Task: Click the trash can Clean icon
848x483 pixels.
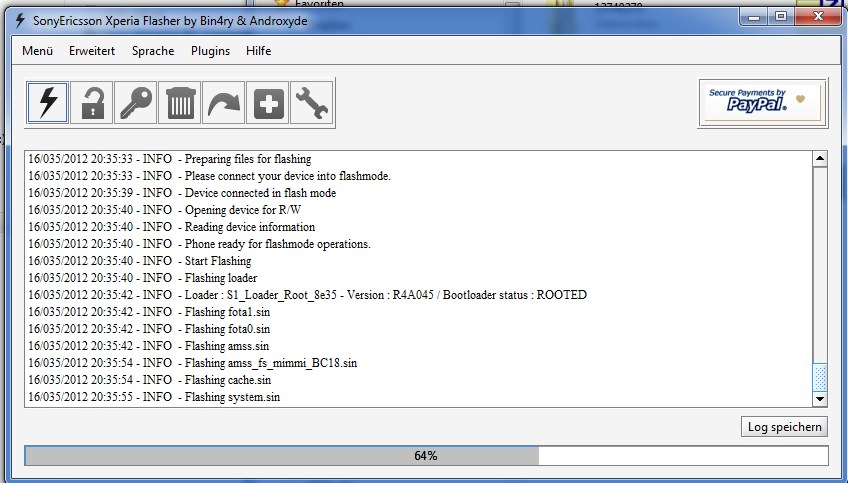Action: tap(180, 103)
